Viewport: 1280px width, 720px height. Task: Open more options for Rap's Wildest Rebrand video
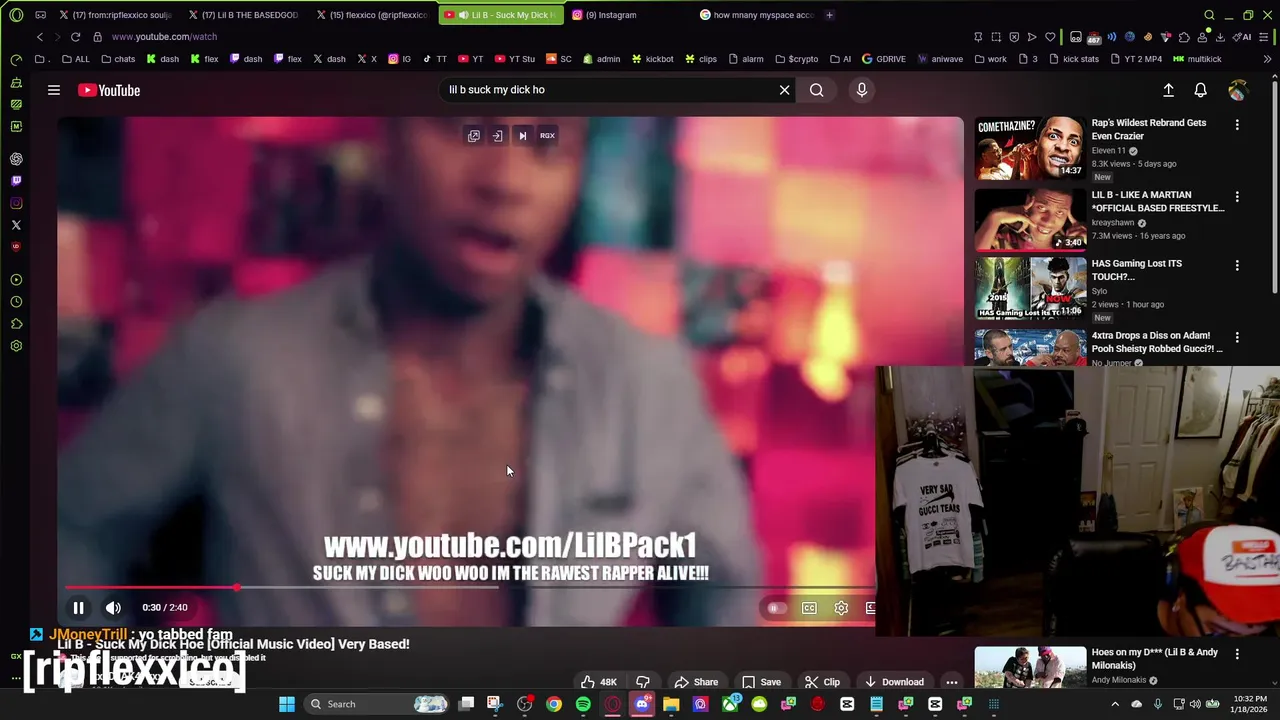point(1237,125)
